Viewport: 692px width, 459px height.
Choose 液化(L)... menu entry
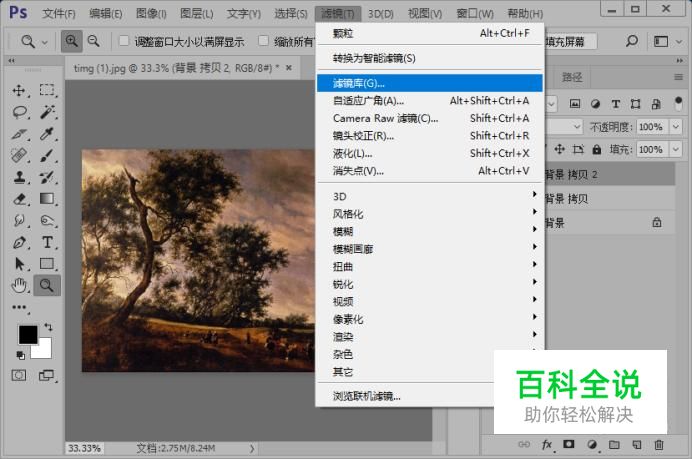point(430,154)
